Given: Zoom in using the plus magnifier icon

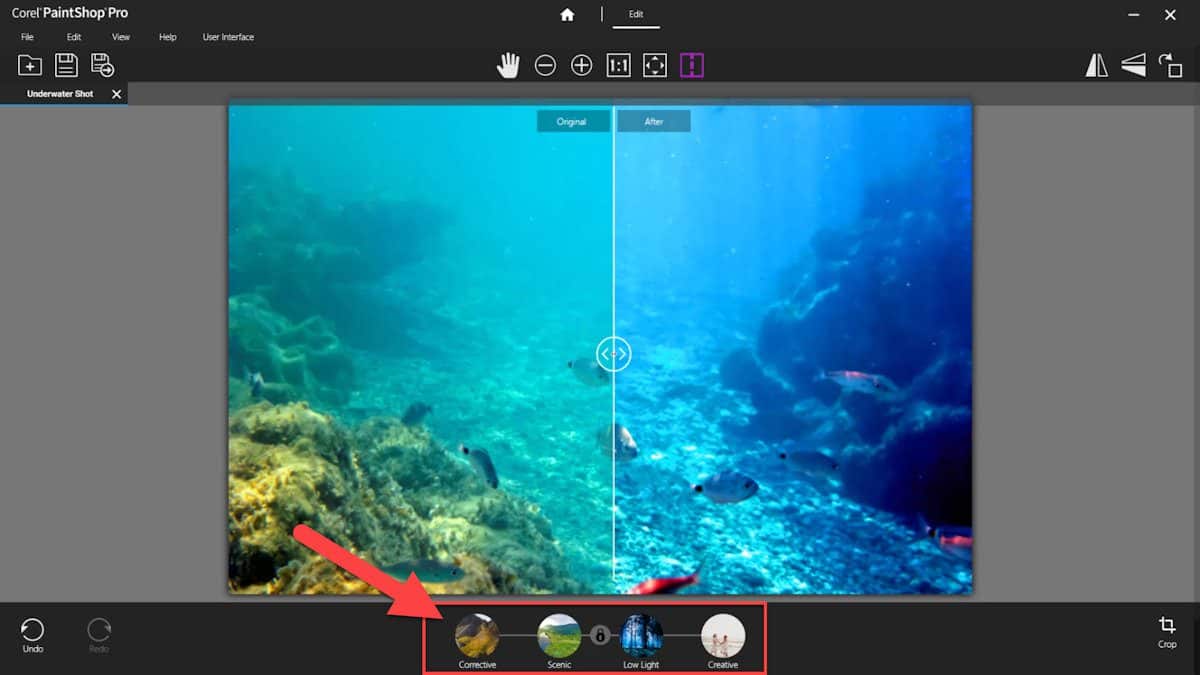Looking at the screenshot, I should tap(581, 64).
